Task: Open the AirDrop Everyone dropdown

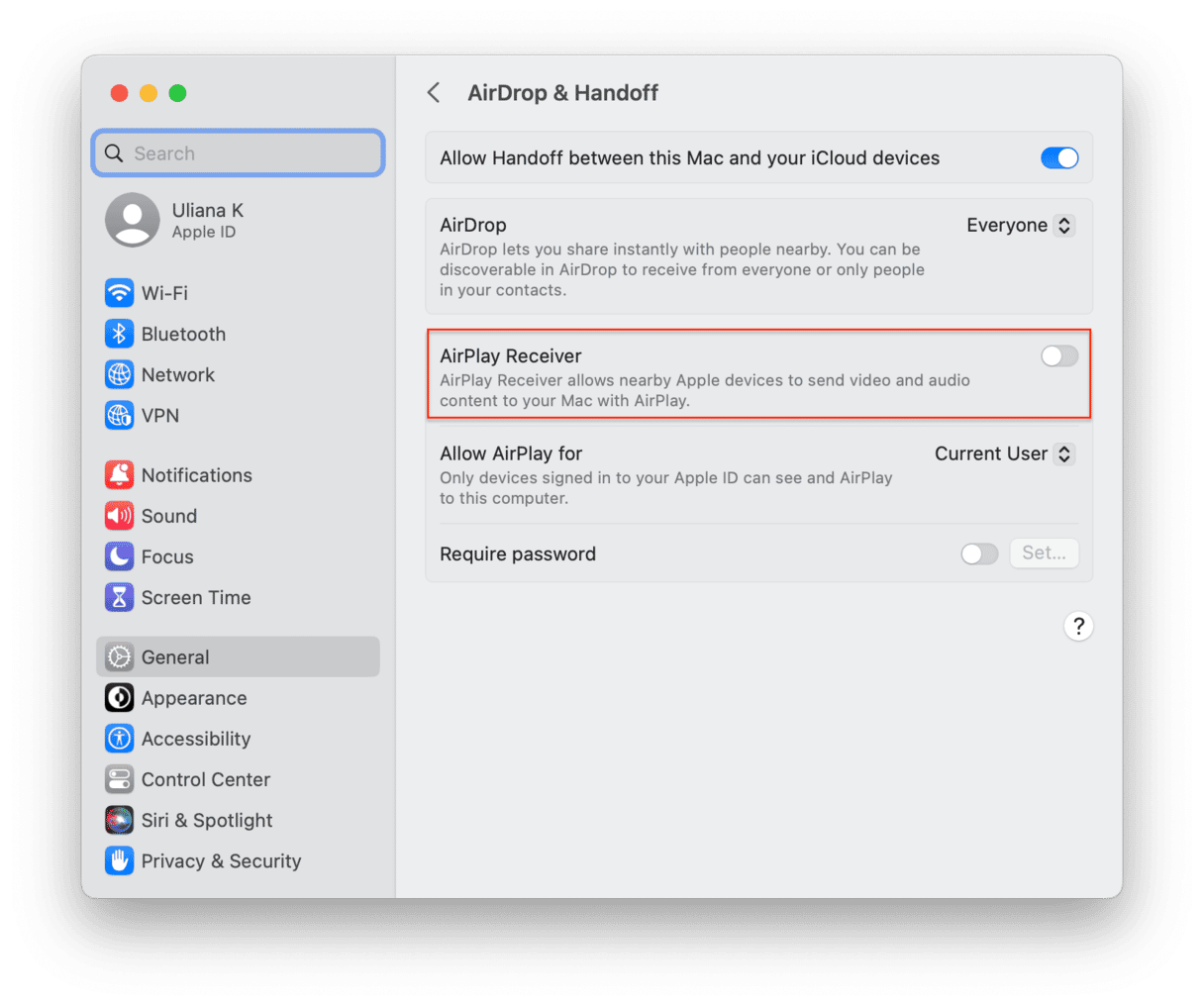Action: point(1020,226)
